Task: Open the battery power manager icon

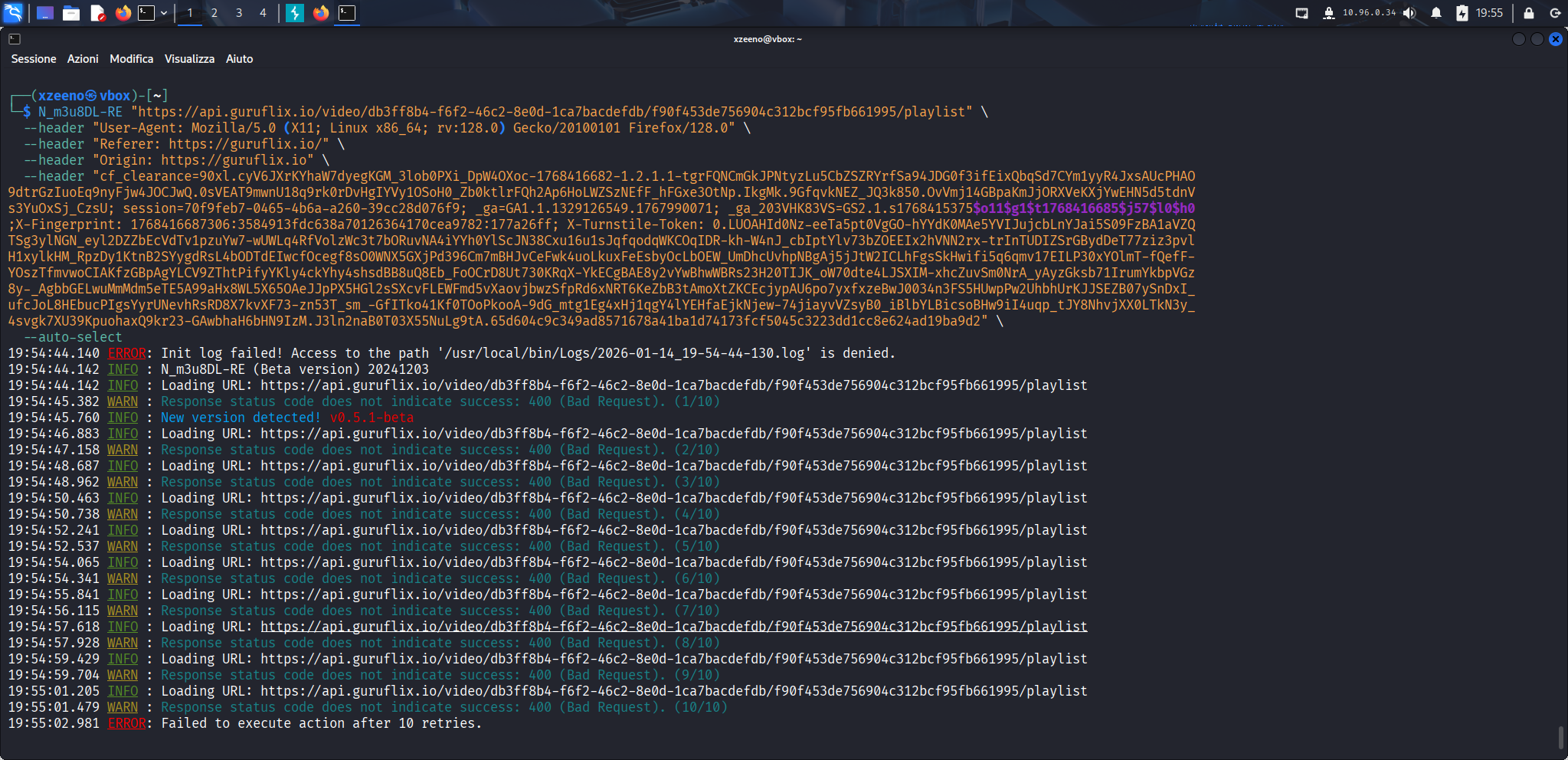Action: click(1462, 13)
